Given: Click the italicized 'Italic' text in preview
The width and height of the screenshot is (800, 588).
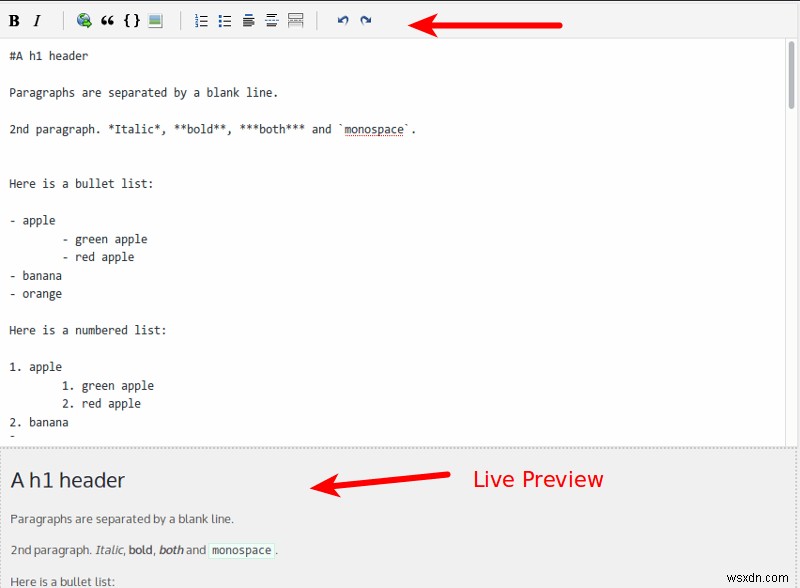Looking at the screenshot, I should (x=112, y=549).
